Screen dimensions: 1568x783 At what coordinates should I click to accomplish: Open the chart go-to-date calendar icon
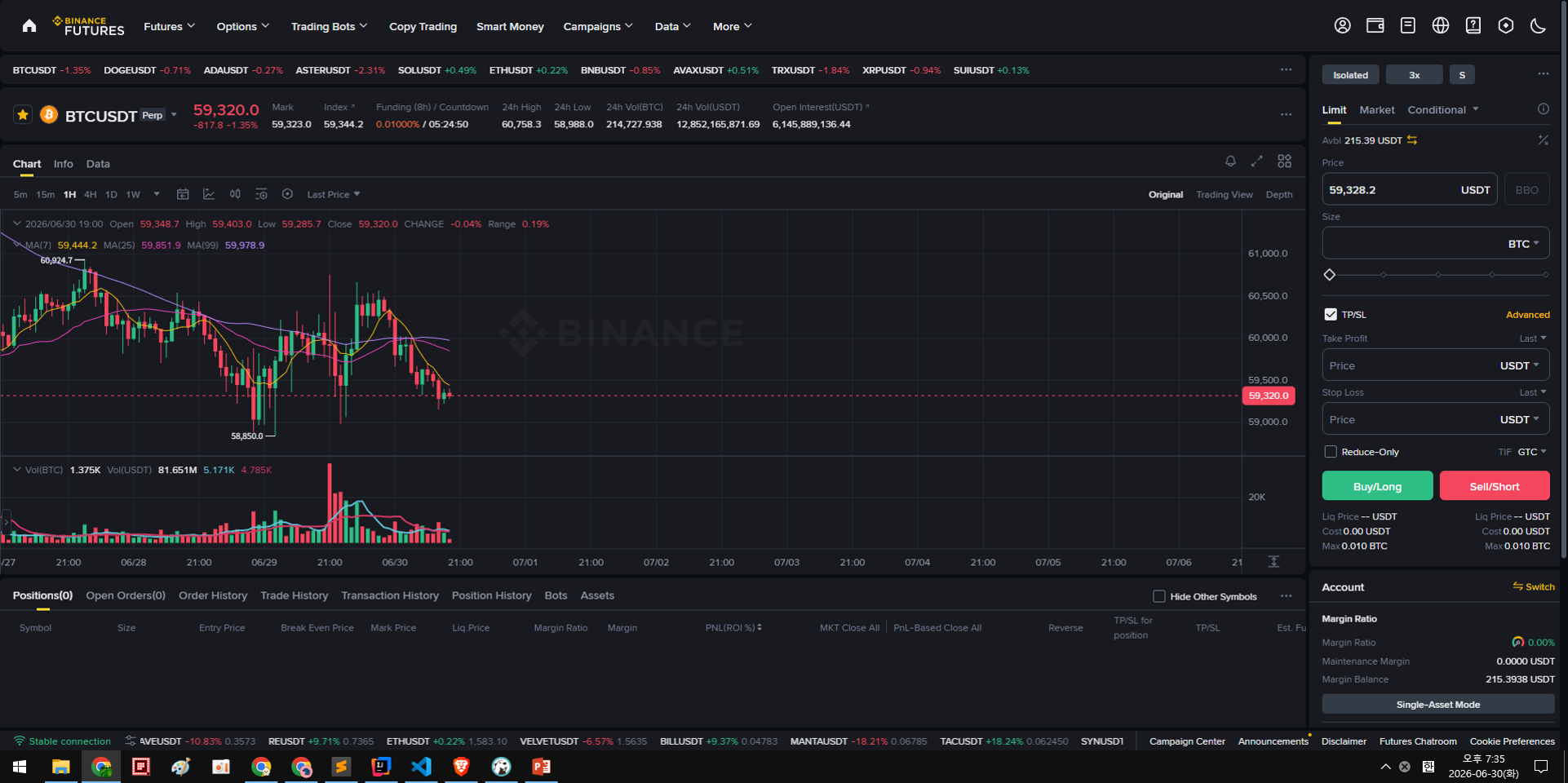[x=183, y=194]
